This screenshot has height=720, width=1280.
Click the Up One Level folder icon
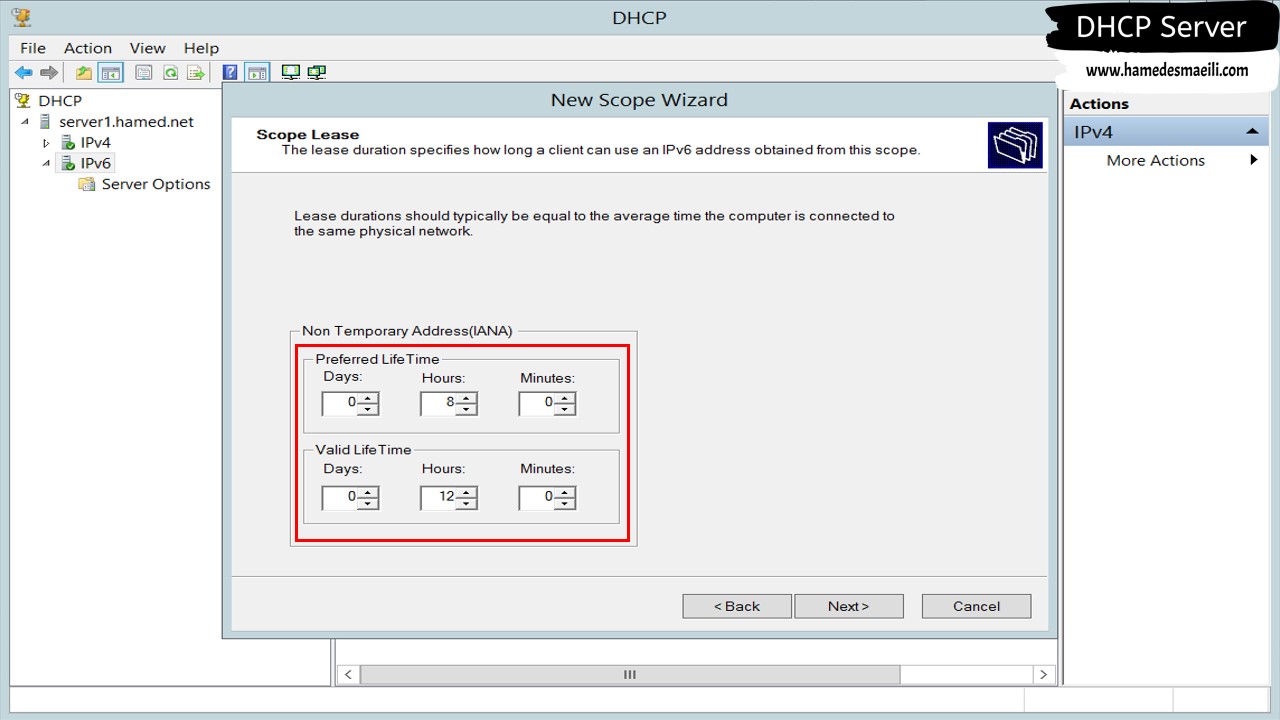(84, 73)
